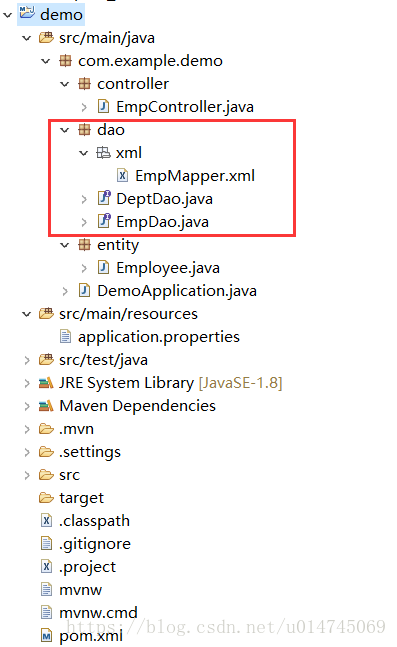
Task: Click the demo Maven project icon
Action: coord(27,13)
